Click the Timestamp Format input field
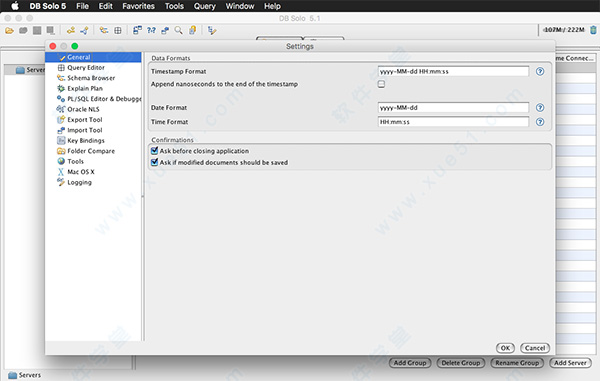 coord(453,72)
